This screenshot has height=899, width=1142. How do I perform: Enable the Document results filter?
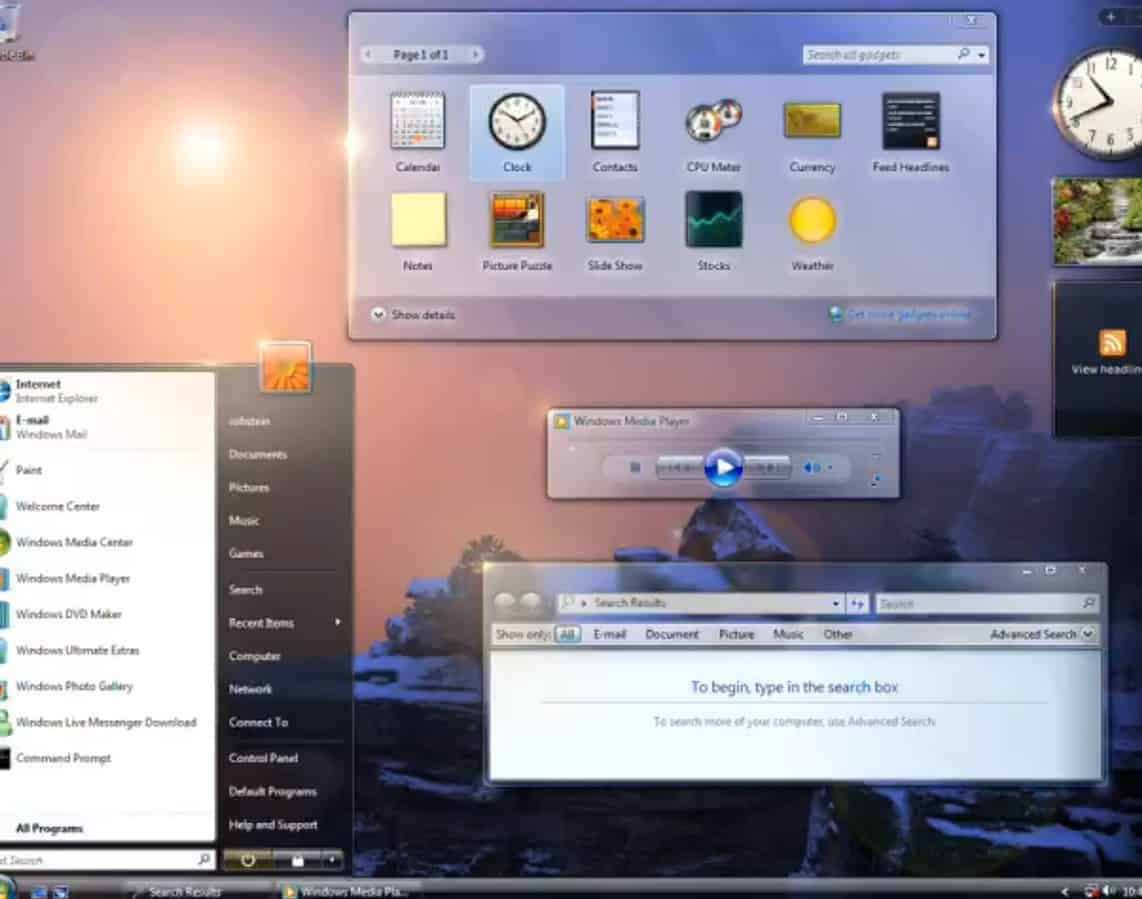coord(671,634)
